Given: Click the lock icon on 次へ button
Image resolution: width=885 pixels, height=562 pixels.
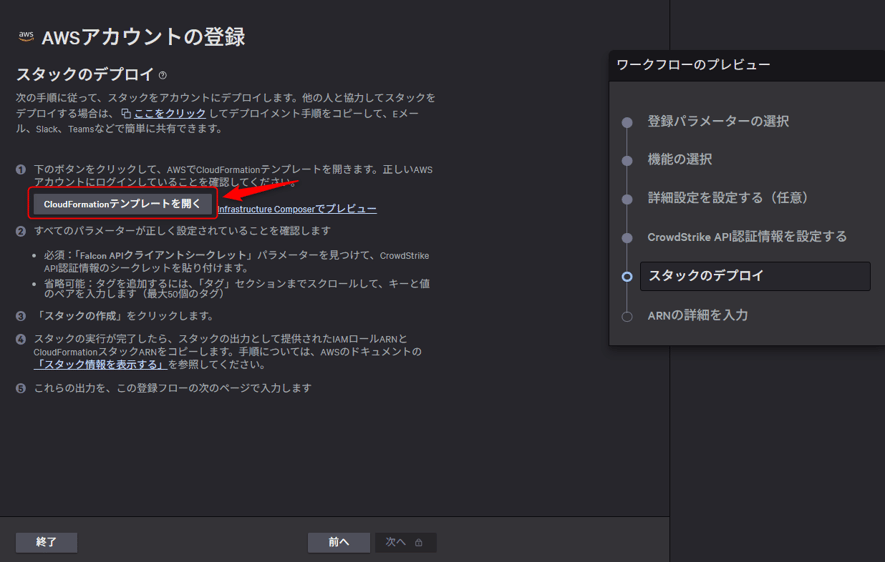Looking at the screenshot, I should coord(419,543).
